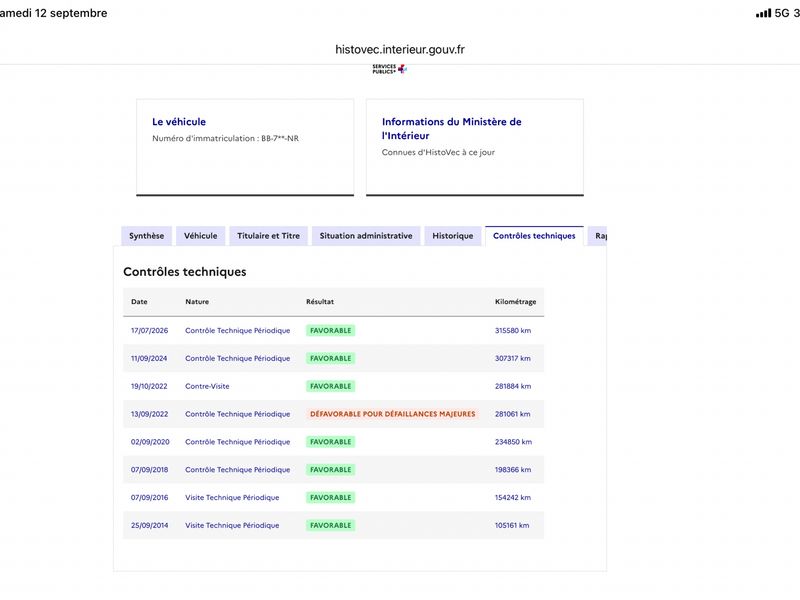Click the Kilométrage column header
The width and height of the screenshot is (800, 600).
coord(515,302)
